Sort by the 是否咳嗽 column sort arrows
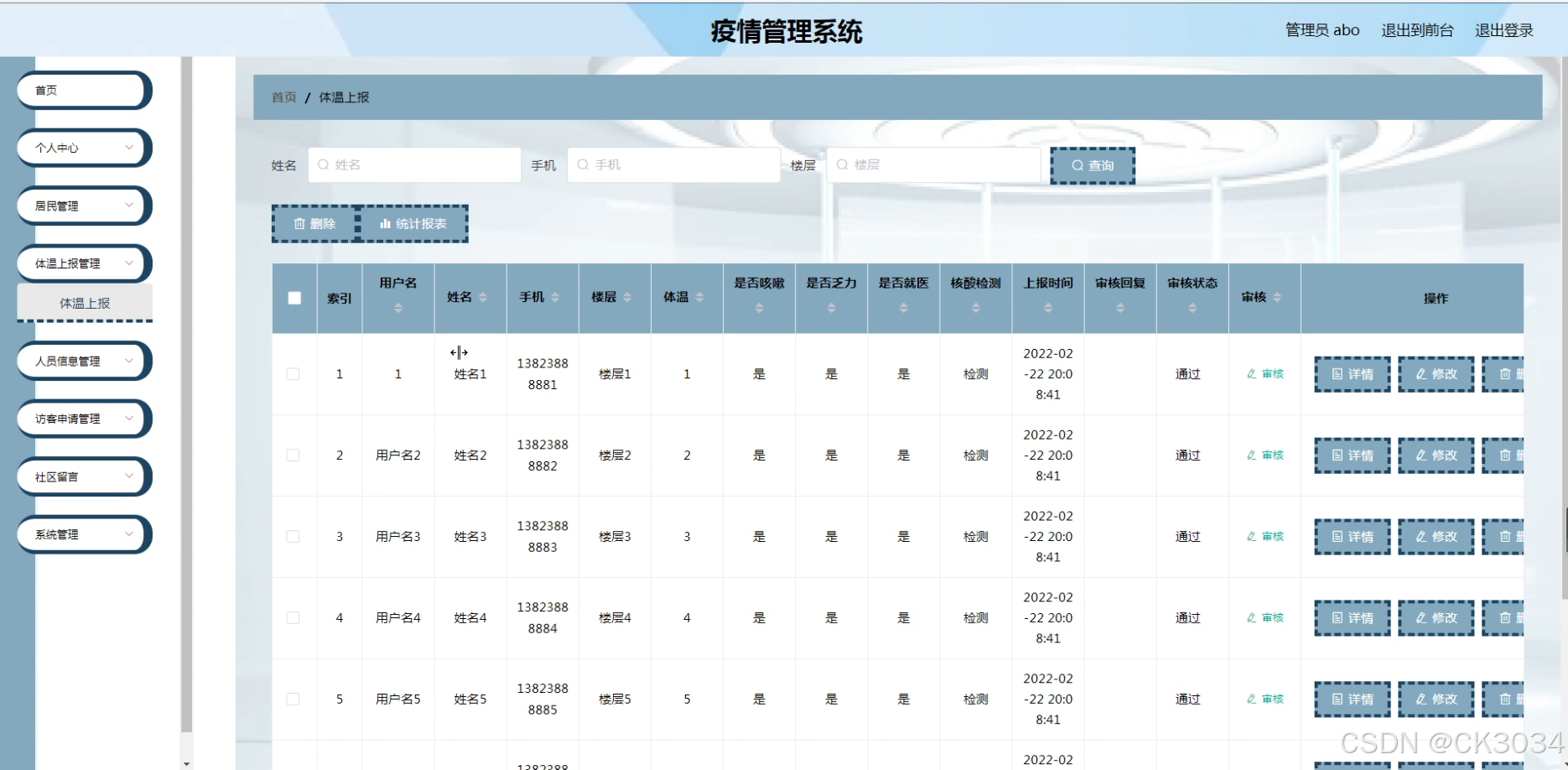Image resolution: width=1568 pixels, height=770 pixels. (759, 309)
